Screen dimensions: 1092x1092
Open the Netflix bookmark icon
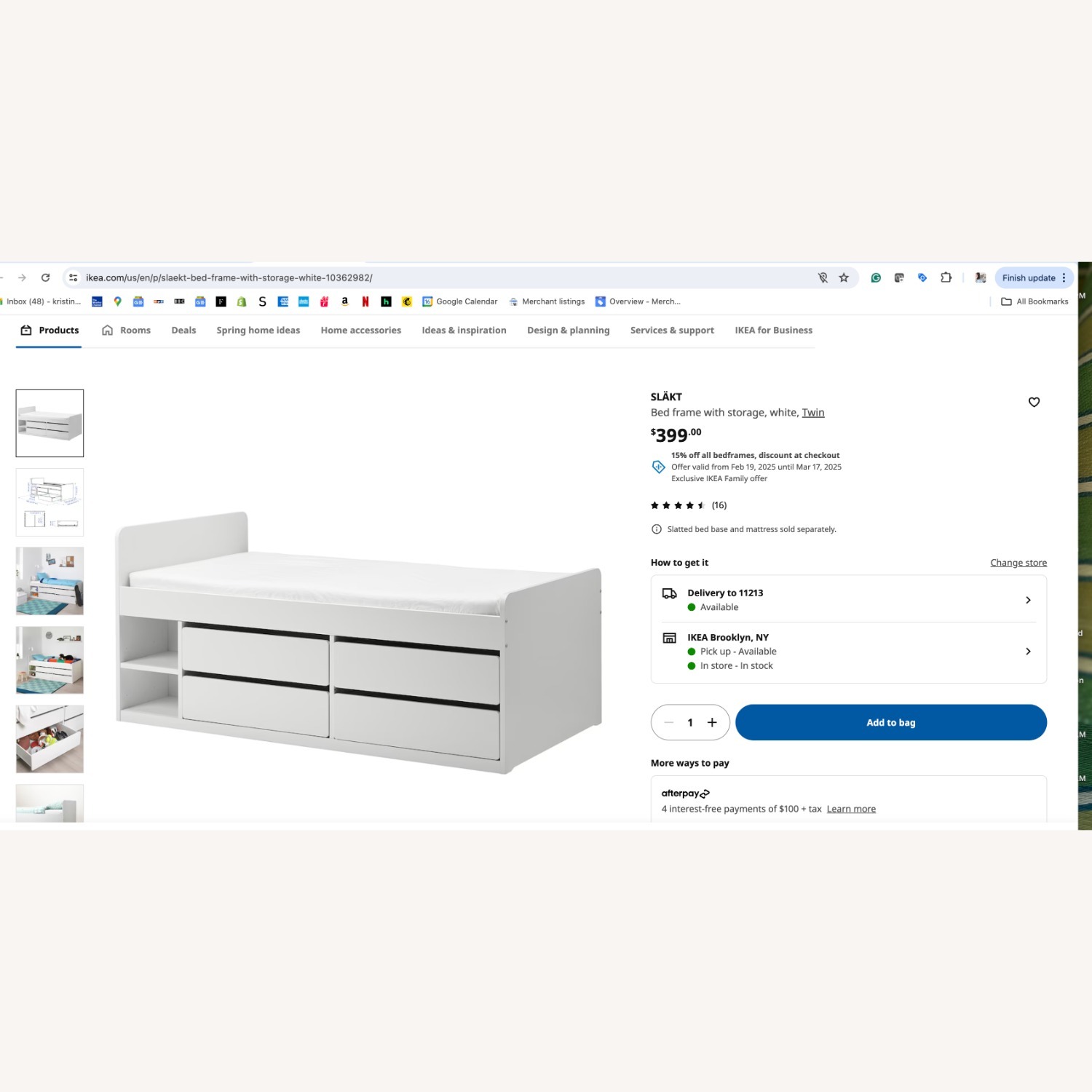pos(365,301)
